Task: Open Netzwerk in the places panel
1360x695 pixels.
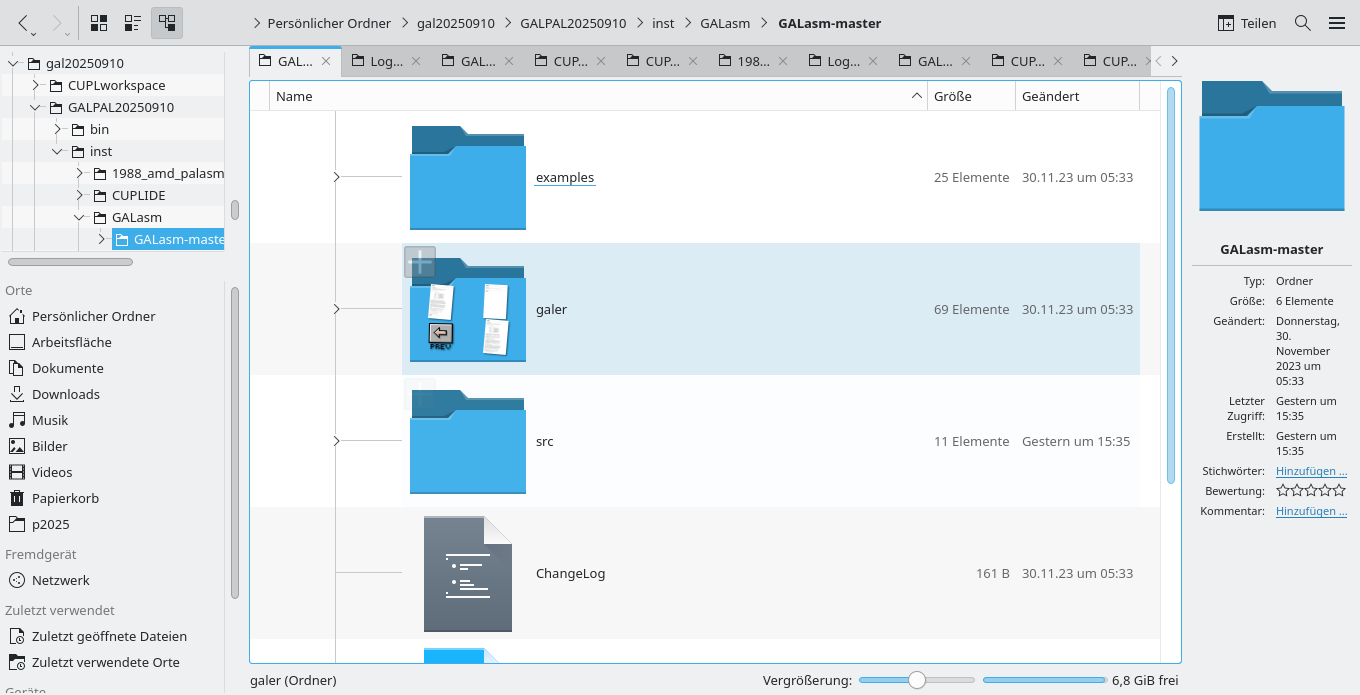Action: click(60, 580)
